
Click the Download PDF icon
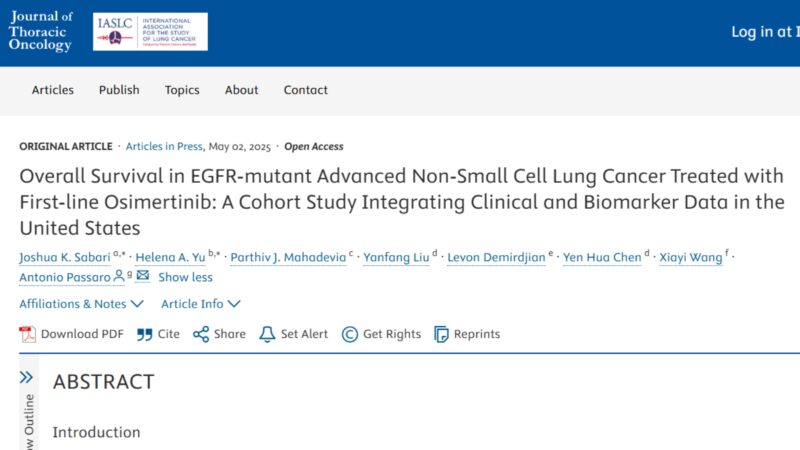pos(28,334)
